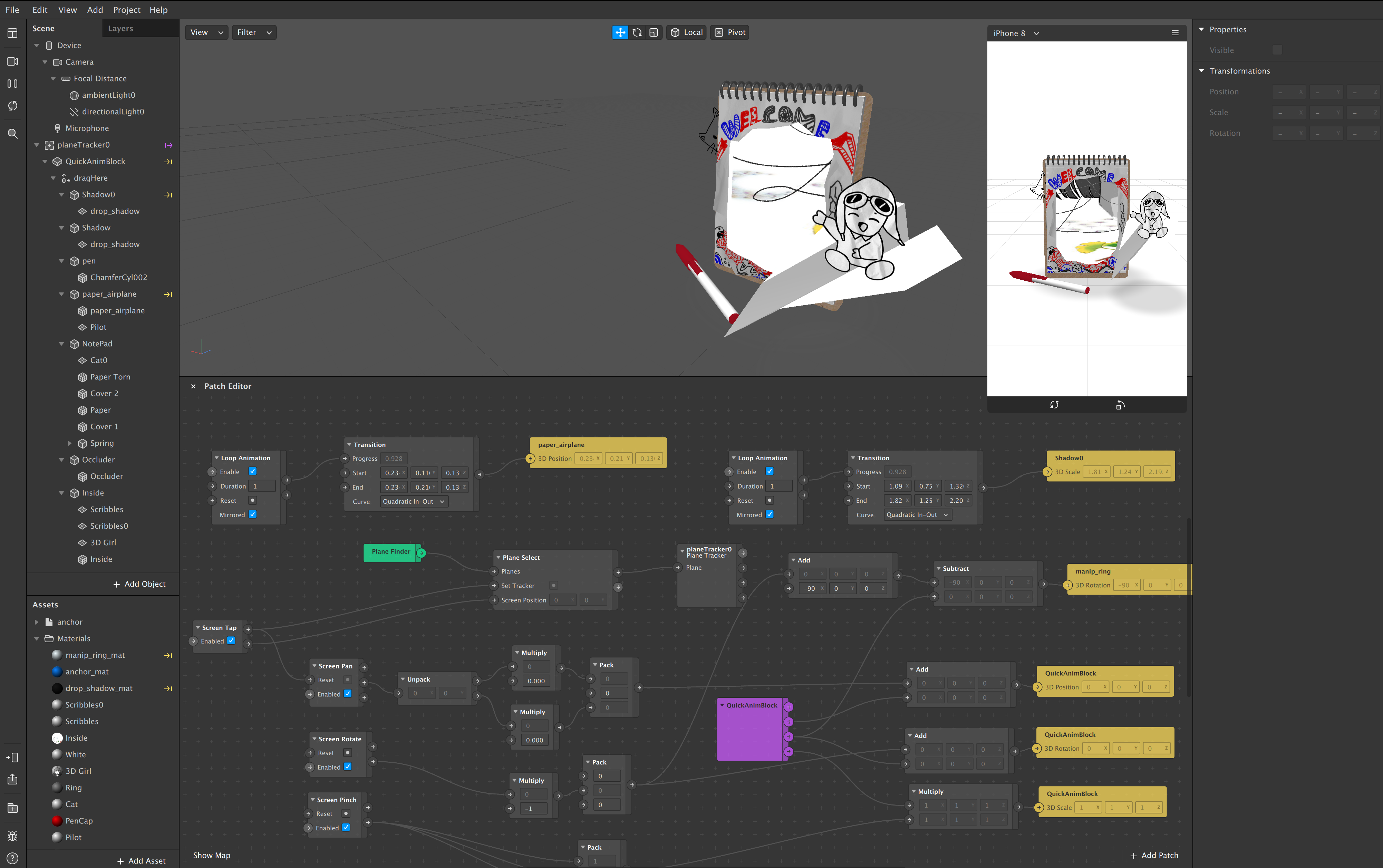
Task: Open the Project menu
Action: 126,10
